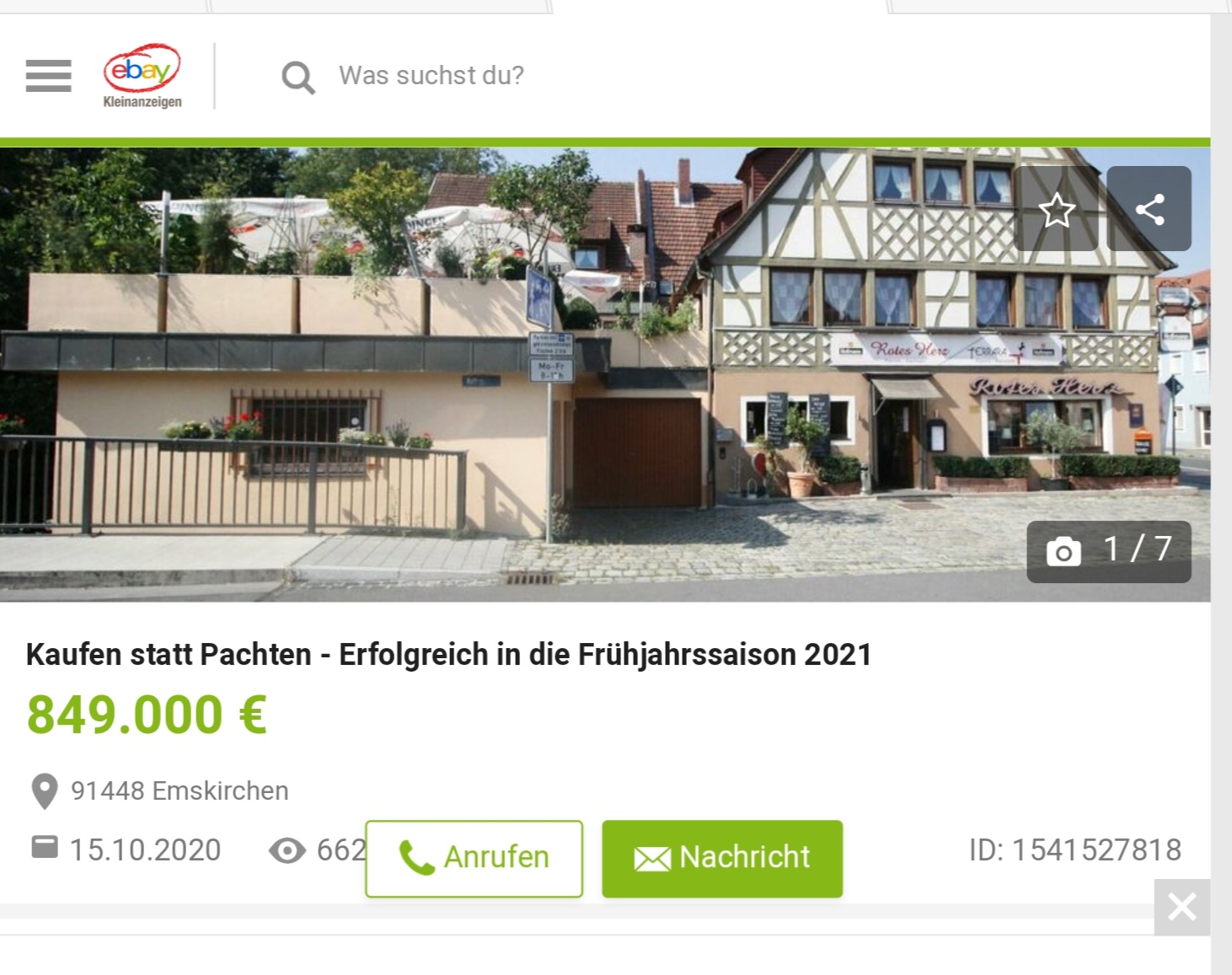Screen dimensions: 1232x975
Task: Click the location pin icon
Action: point(44,791)
